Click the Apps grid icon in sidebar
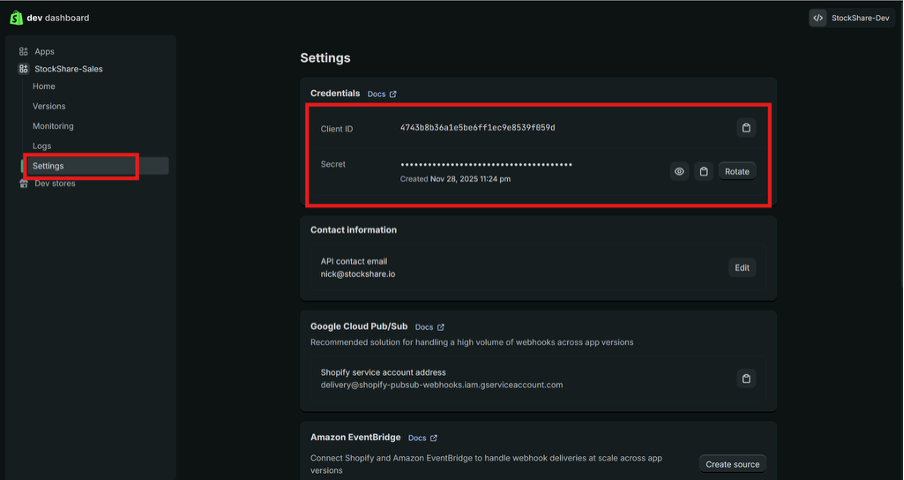 (24, 51)
